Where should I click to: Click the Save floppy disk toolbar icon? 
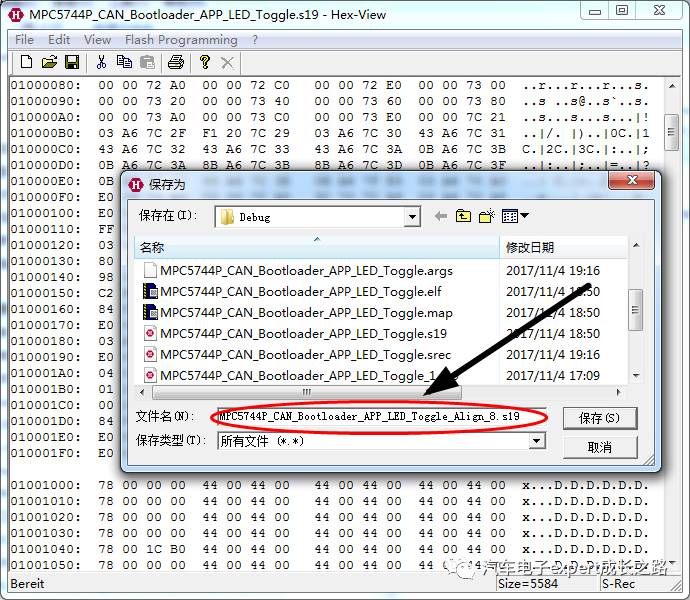coord(72,62)
